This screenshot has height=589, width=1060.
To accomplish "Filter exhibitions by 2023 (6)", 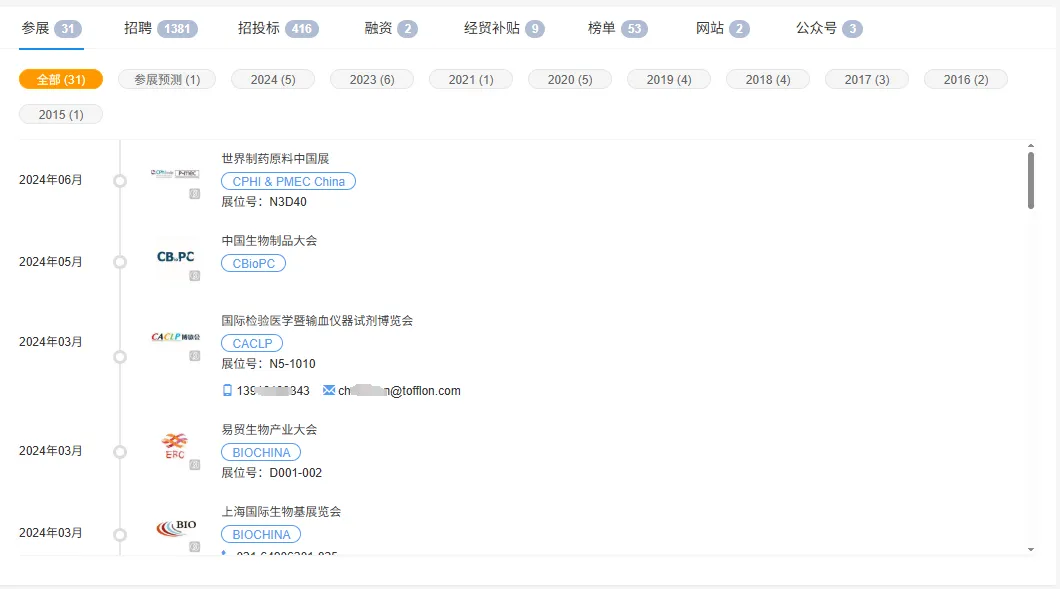I will click(372, 79).
